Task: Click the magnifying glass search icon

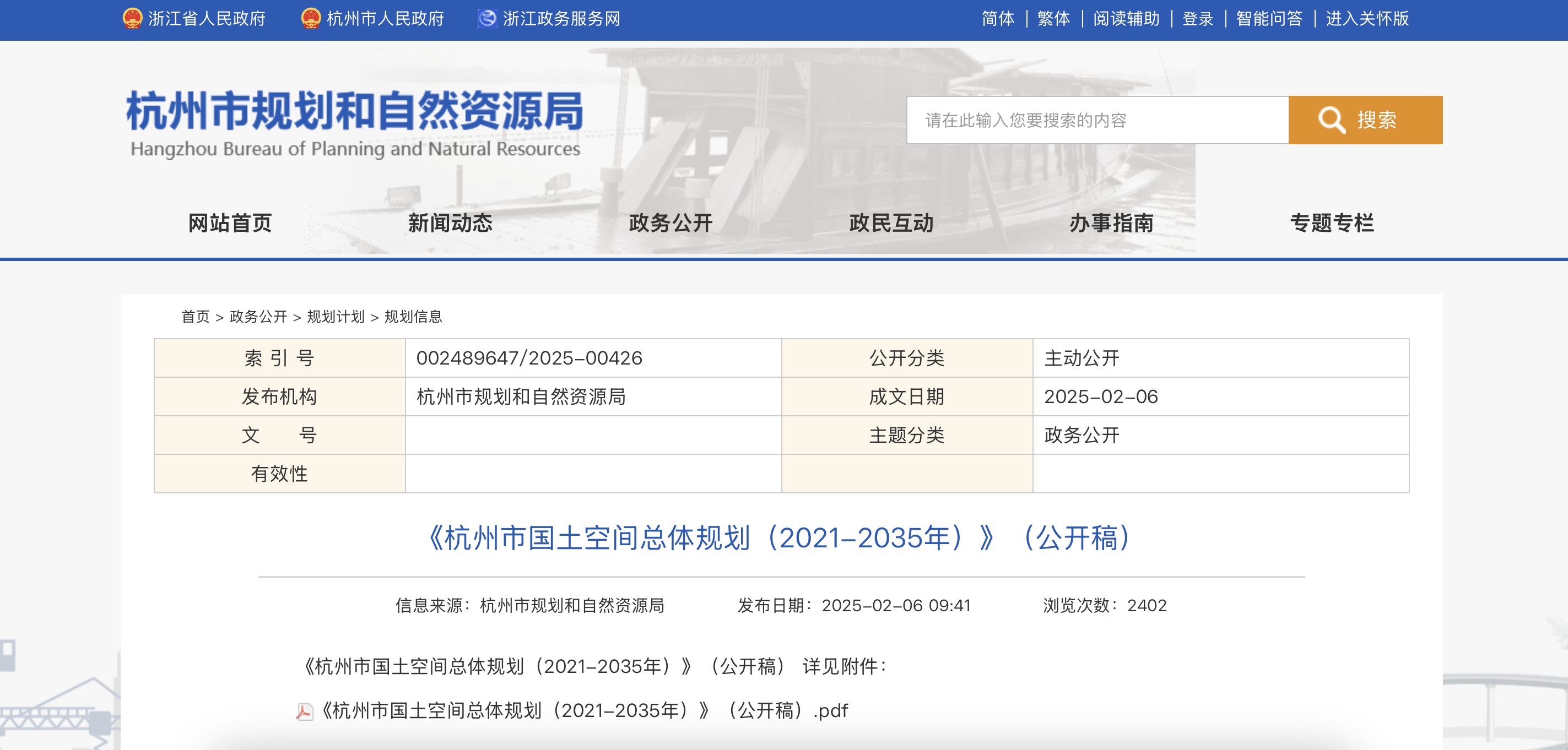Action: coord(1331,120)
